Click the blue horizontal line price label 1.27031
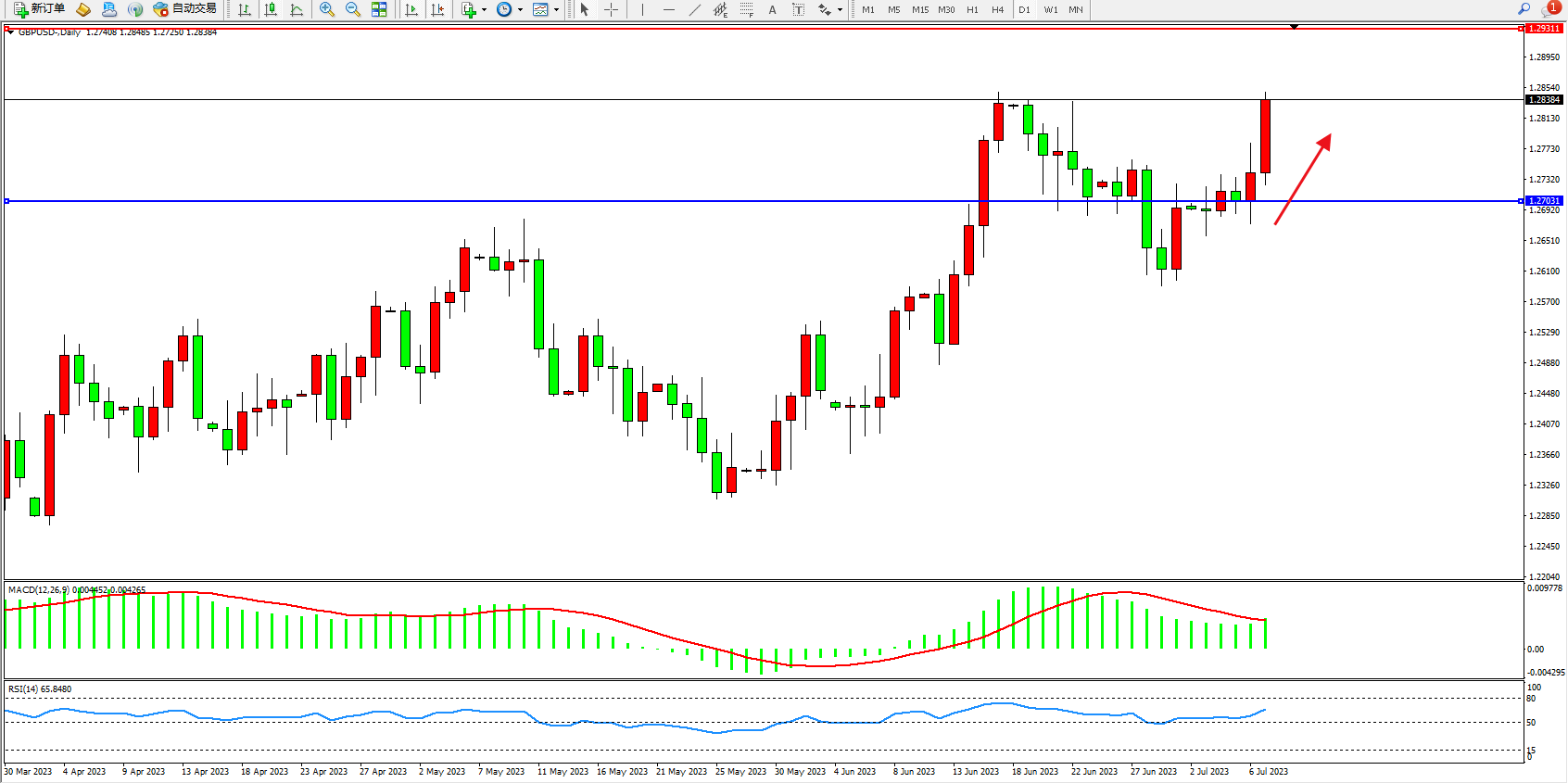1568x783 pixels. [1544, 201]
